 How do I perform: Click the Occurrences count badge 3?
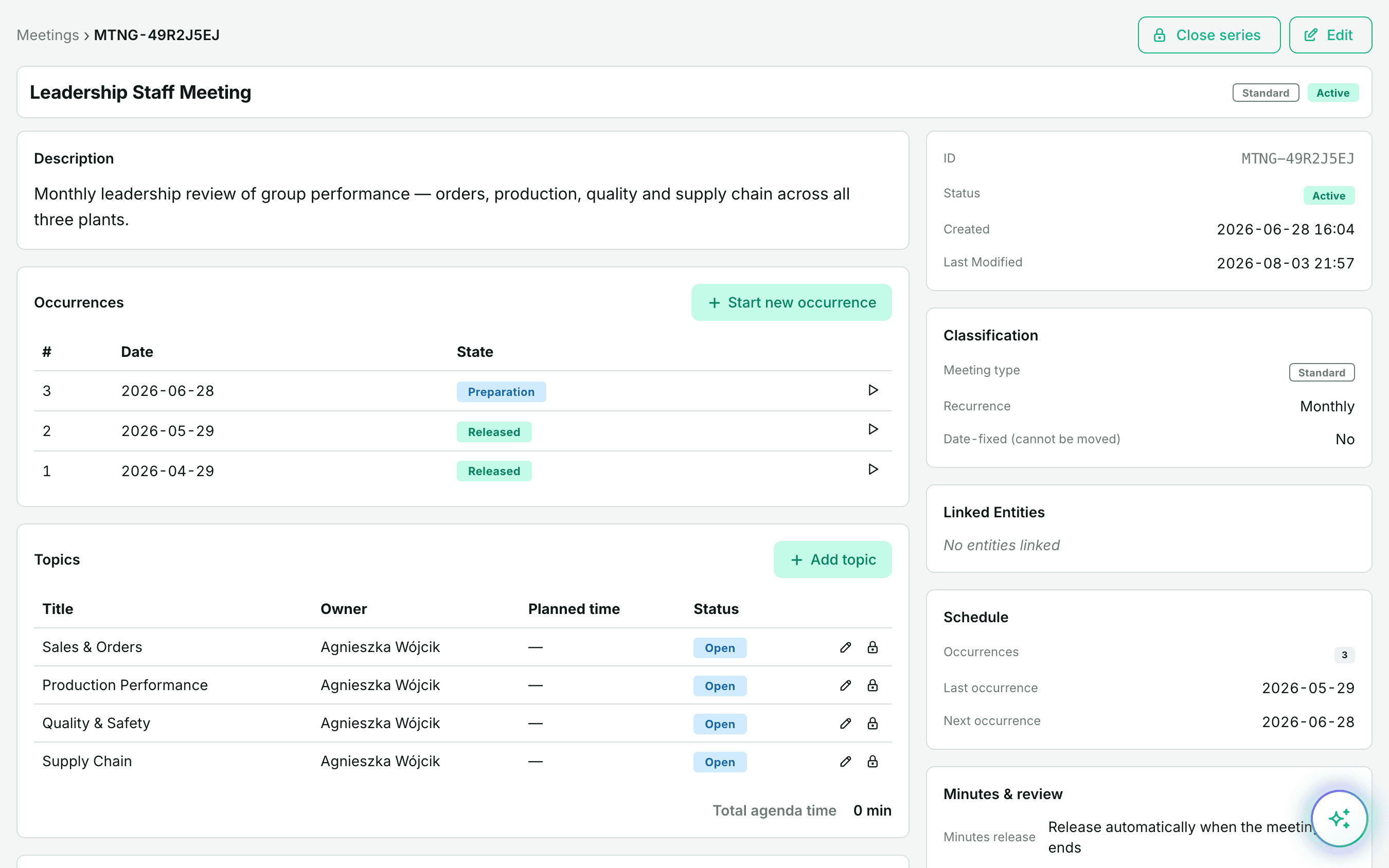tap(1344, 655)
